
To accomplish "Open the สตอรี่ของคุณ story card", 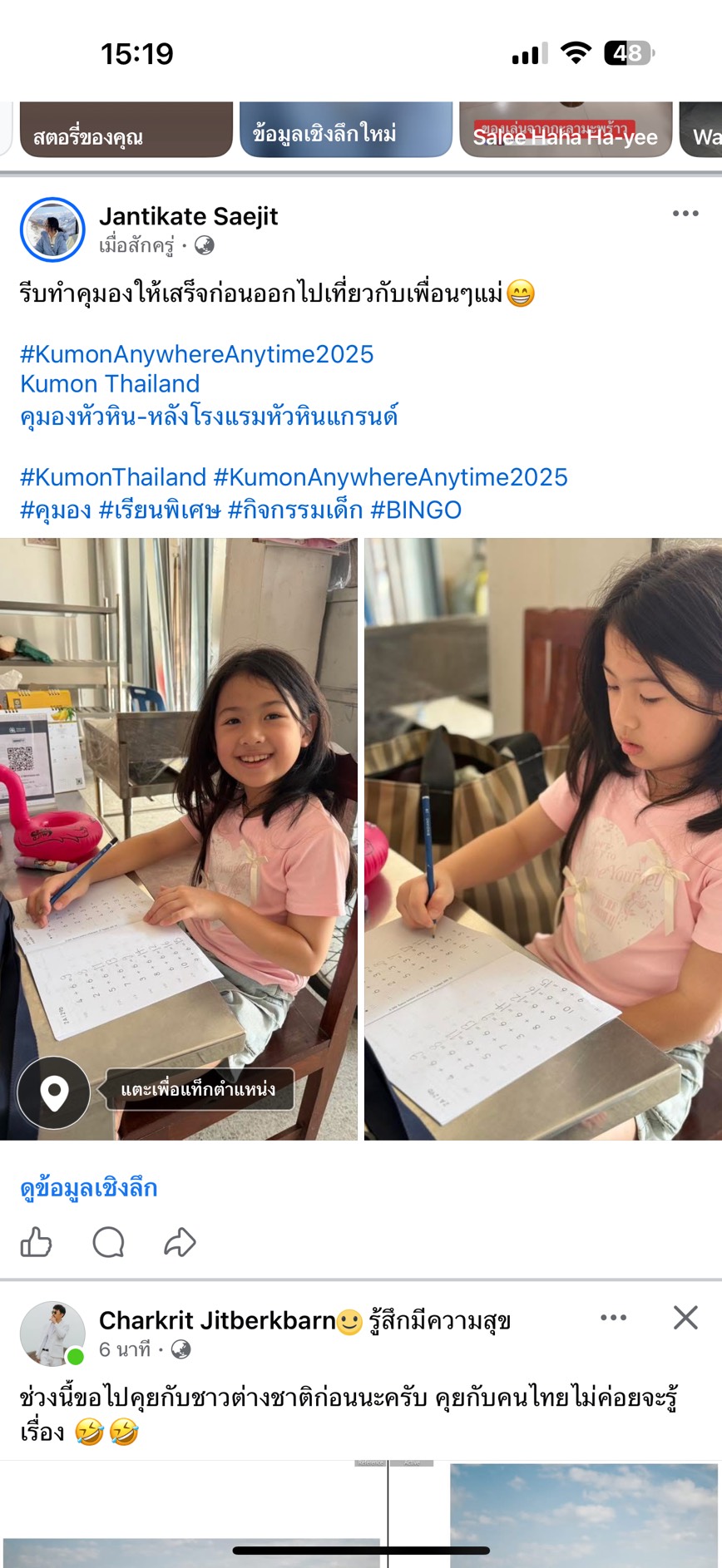I will (x=126, y=130).
